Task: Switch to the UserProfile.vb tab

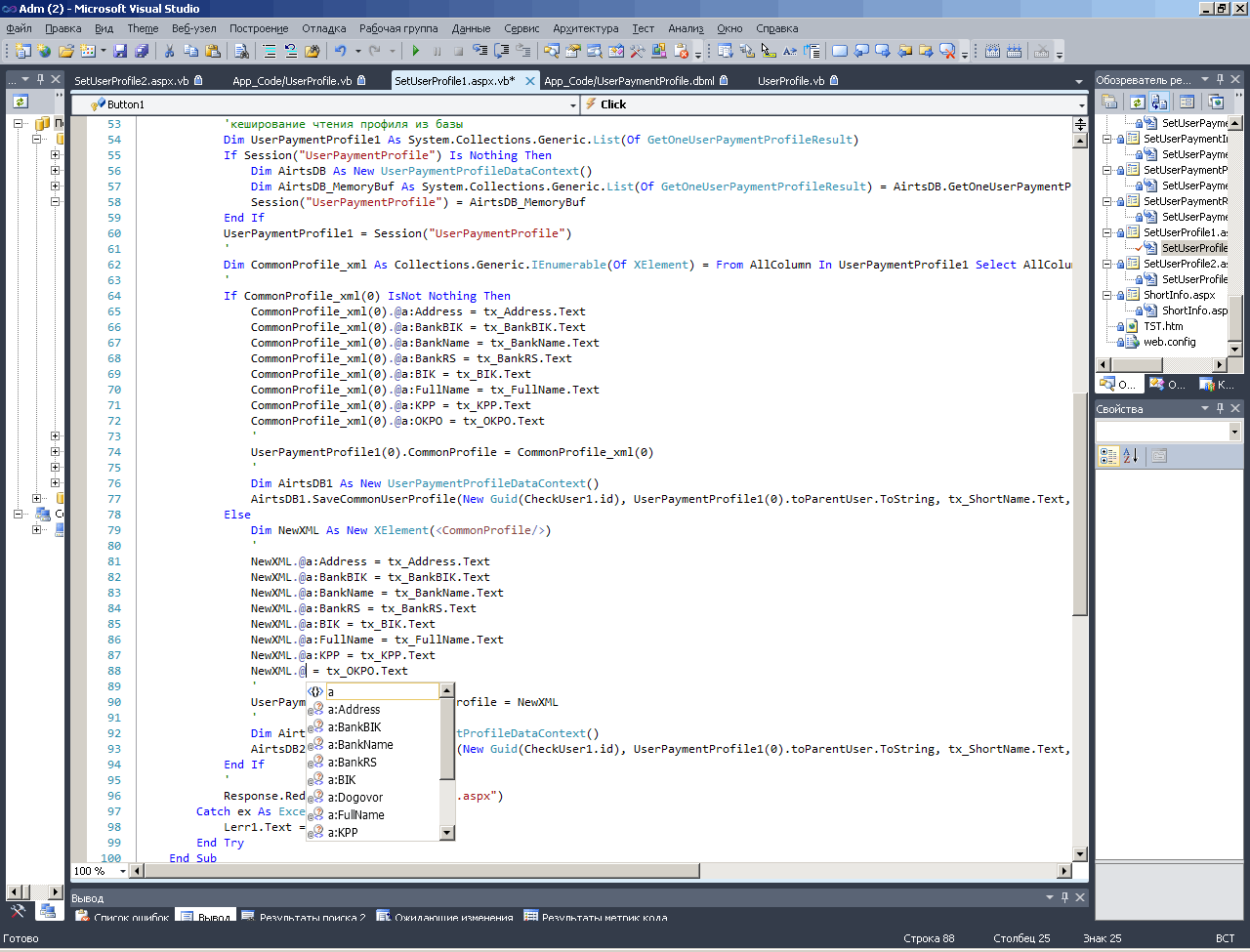Action: pos(790,81)
